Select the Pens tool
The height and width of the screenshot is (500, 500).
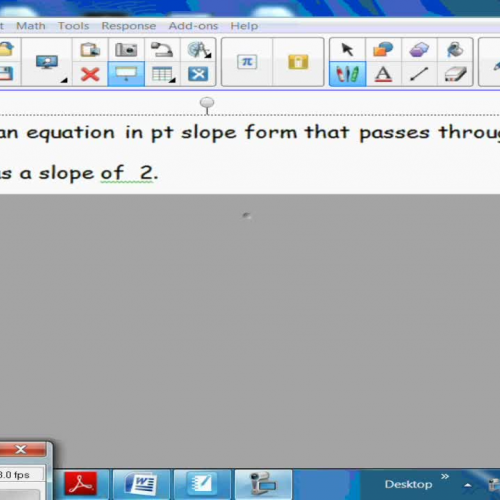click(347, 74)
